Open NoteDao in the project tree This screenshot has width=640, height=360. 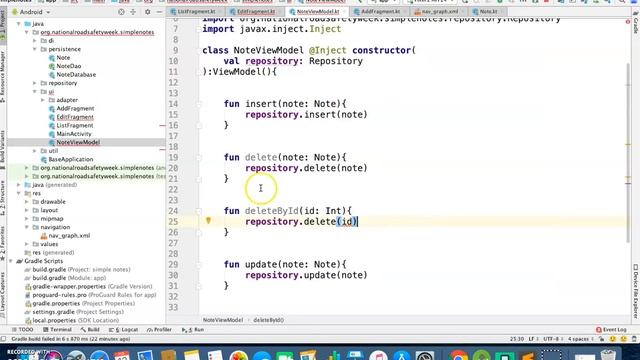click(69, 66)
